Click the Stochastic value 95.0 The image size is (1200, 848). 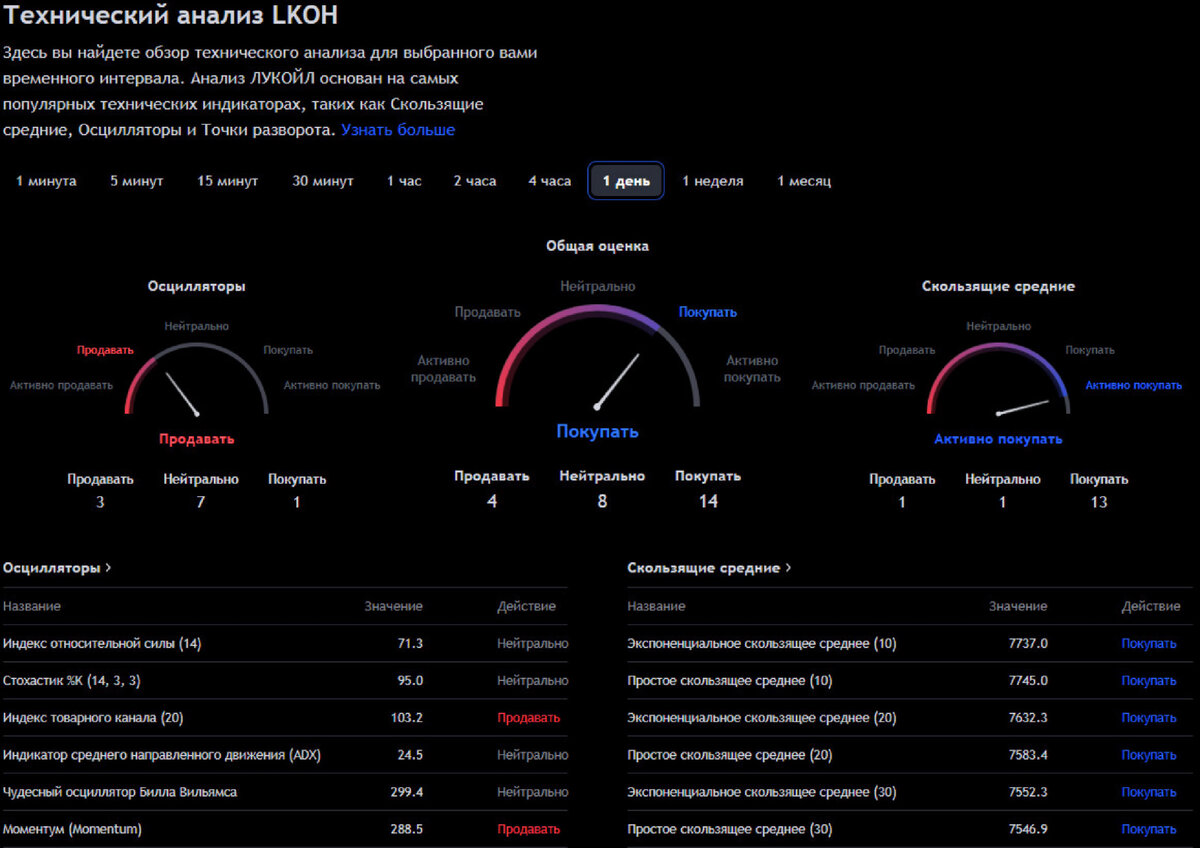tap(410, 680)
